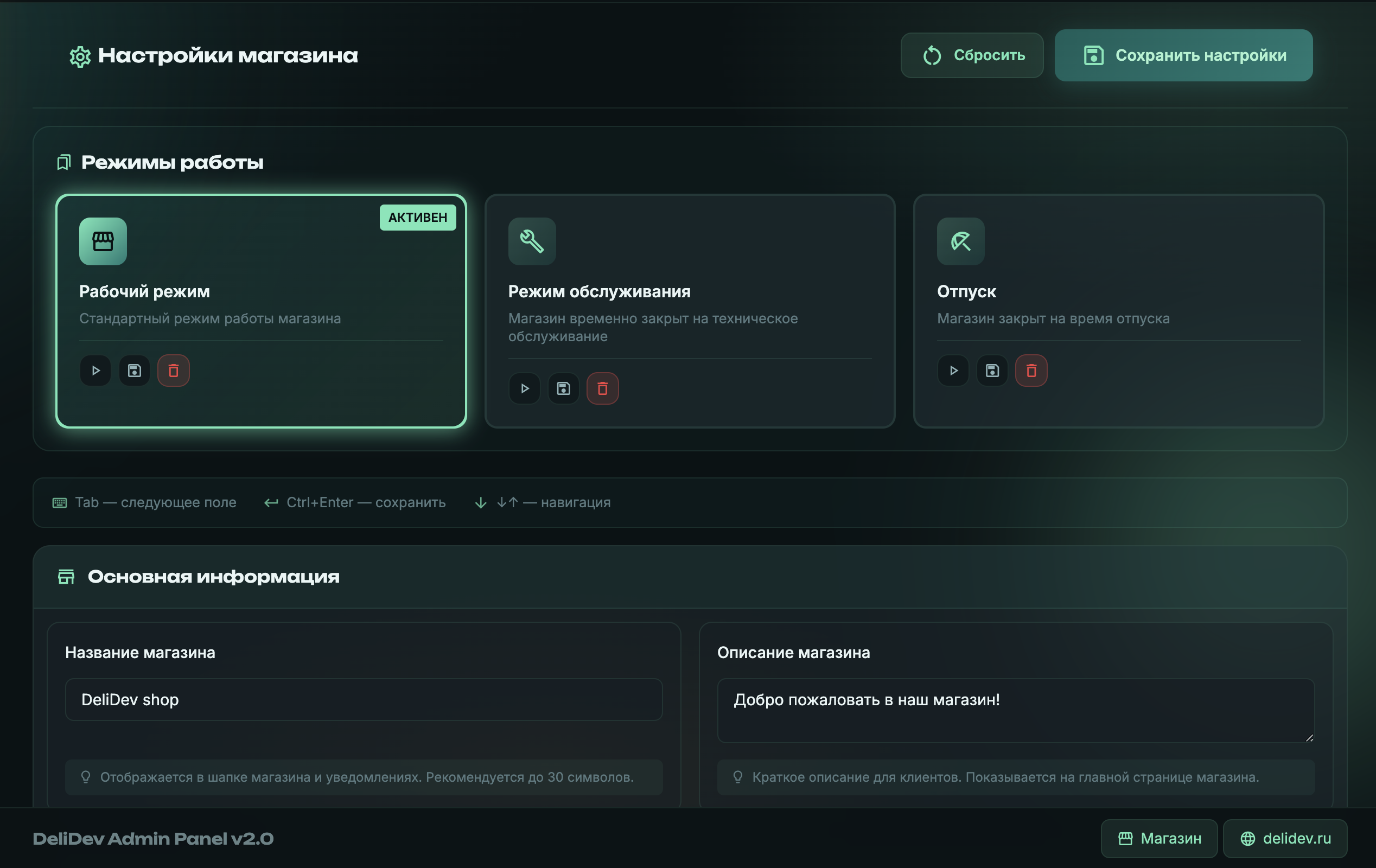The image size is (1376, 868).
Task: Click save icon under Режим обслуживания
Action: tap(563, 388)
